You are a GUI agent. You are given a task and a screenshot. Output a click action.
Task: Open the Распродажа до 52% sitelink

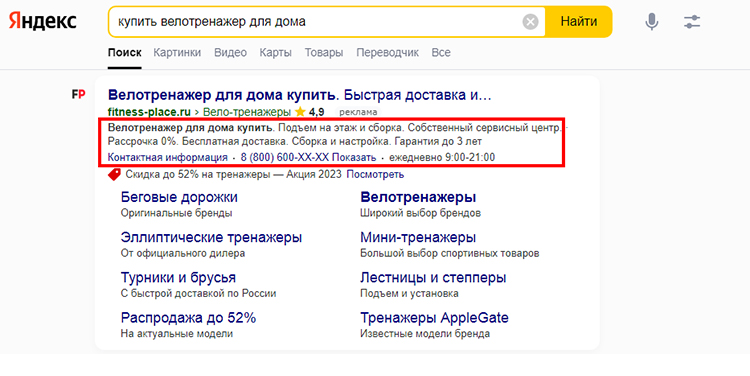(x=188, y=318)
